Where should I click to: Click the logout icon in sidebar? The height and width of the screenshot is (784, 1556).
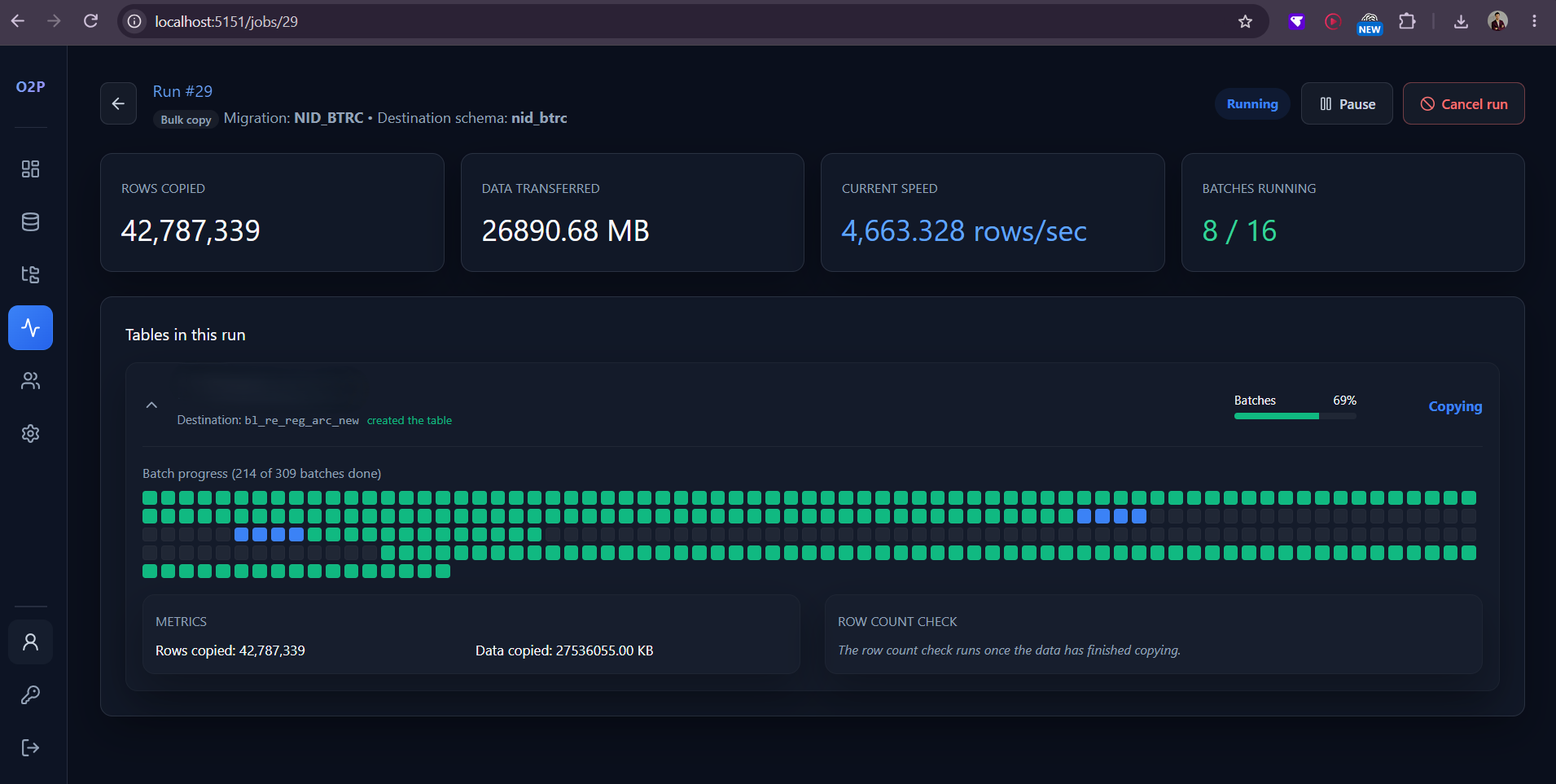pyautogui.click(x=30, y=747)
